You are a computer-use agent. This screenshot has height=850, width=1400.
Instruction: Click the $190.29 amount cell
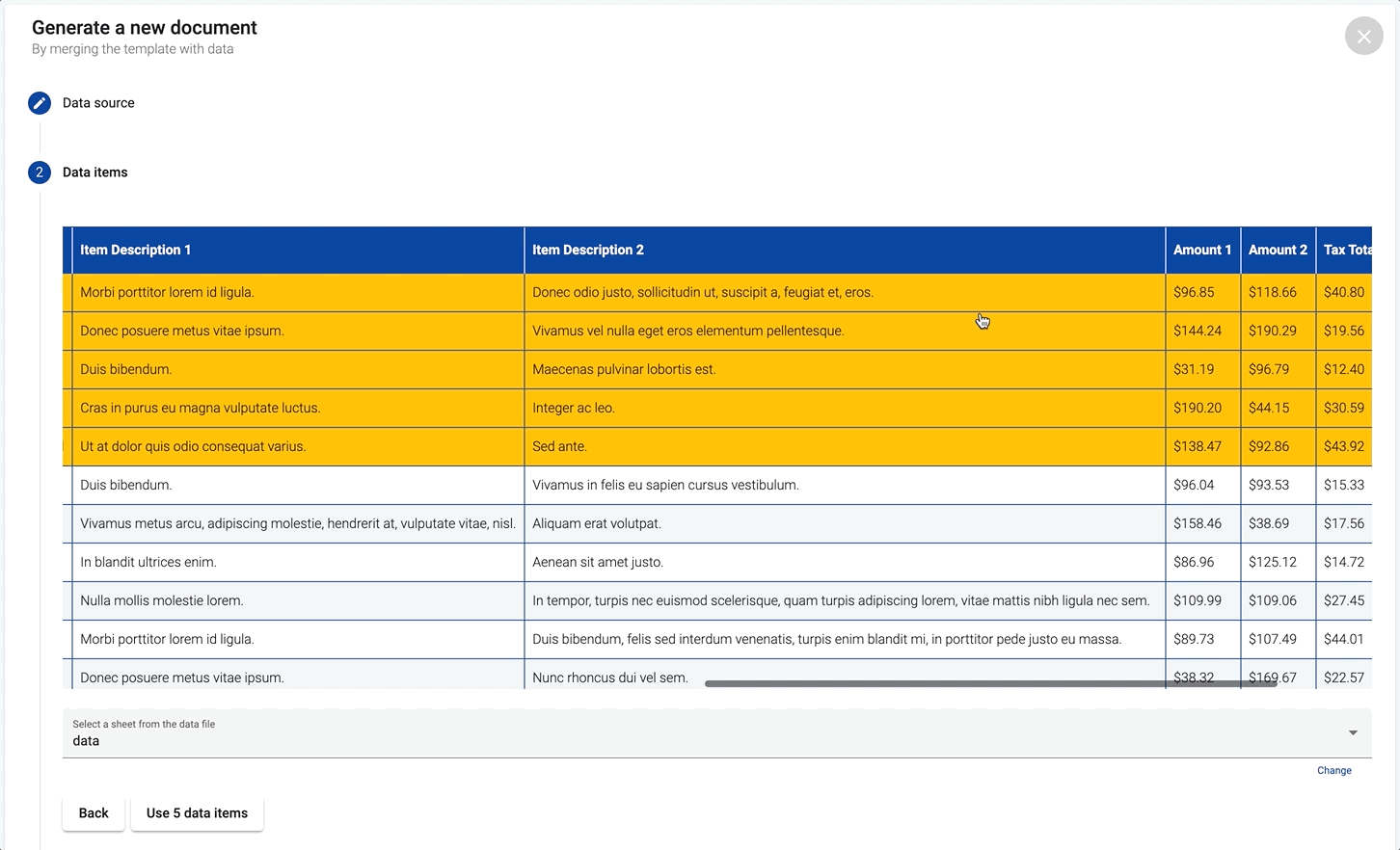click(x=1278, y=332)
